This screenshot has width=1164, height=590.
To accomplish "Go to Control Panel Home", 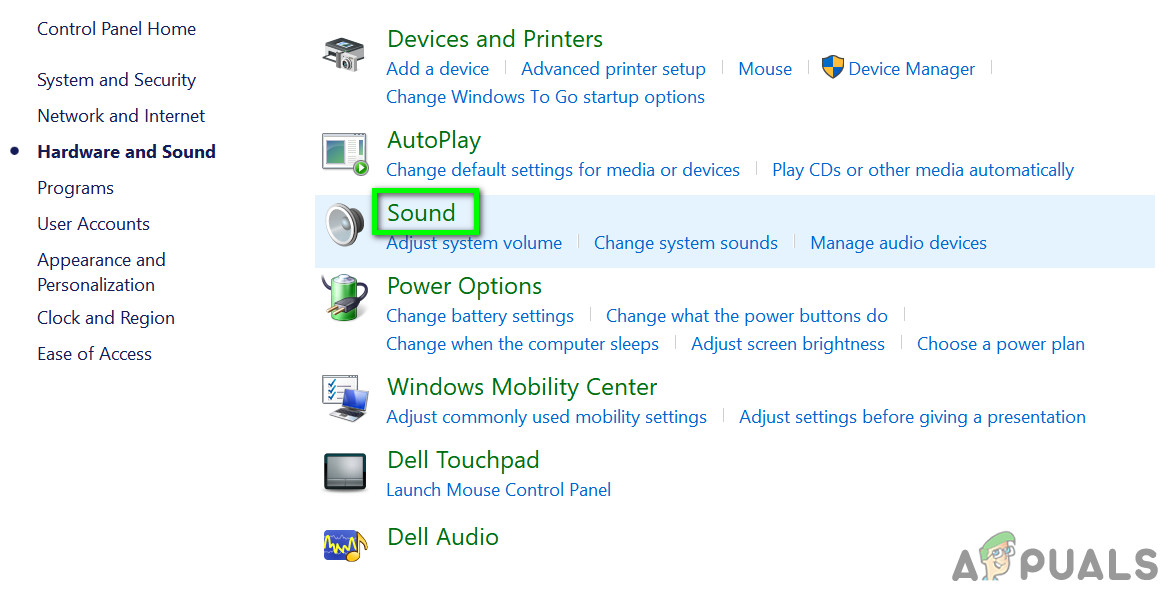I will point(116,29).
